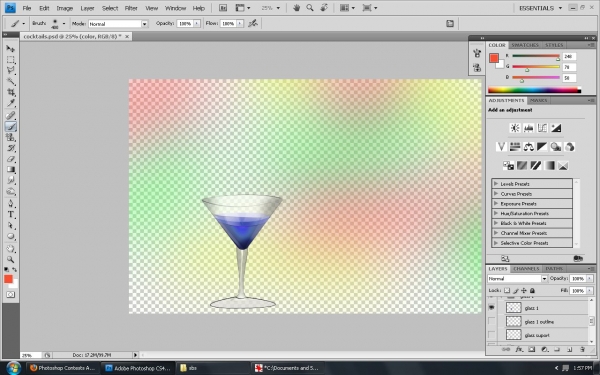Viewport: 600px width, 375px height.
Task: Select the Eyedropper tool
Action: 10,103
